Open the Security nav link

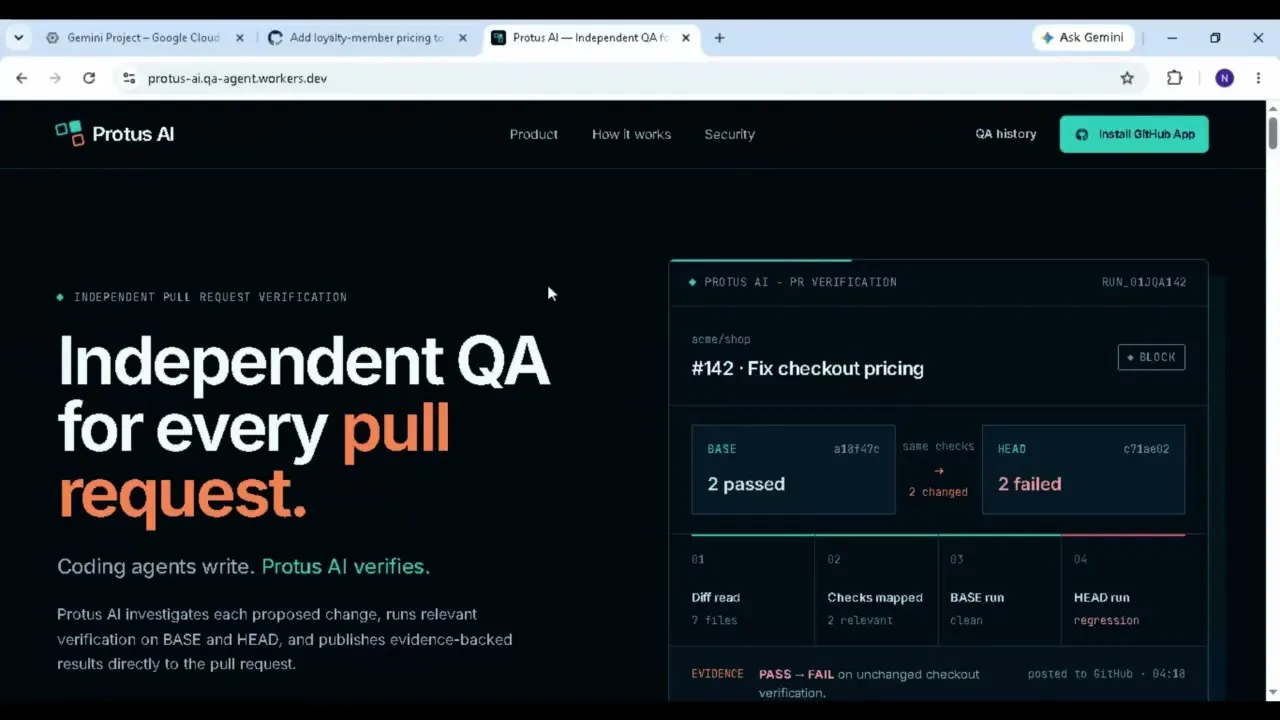[x=729, y=134]
